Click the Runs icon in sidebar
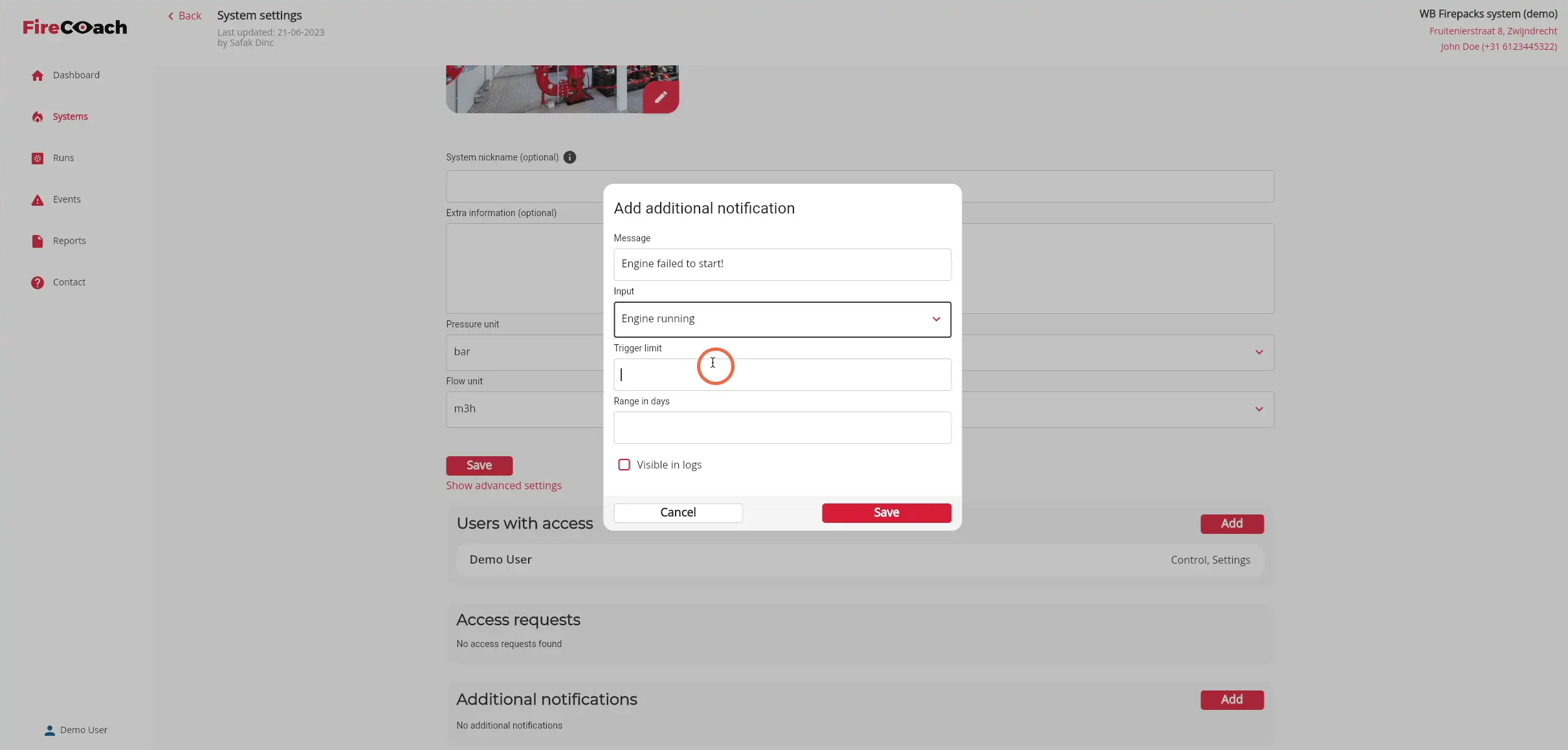The width and height of the screenshot is (1568, 750). tap(38, 159)
